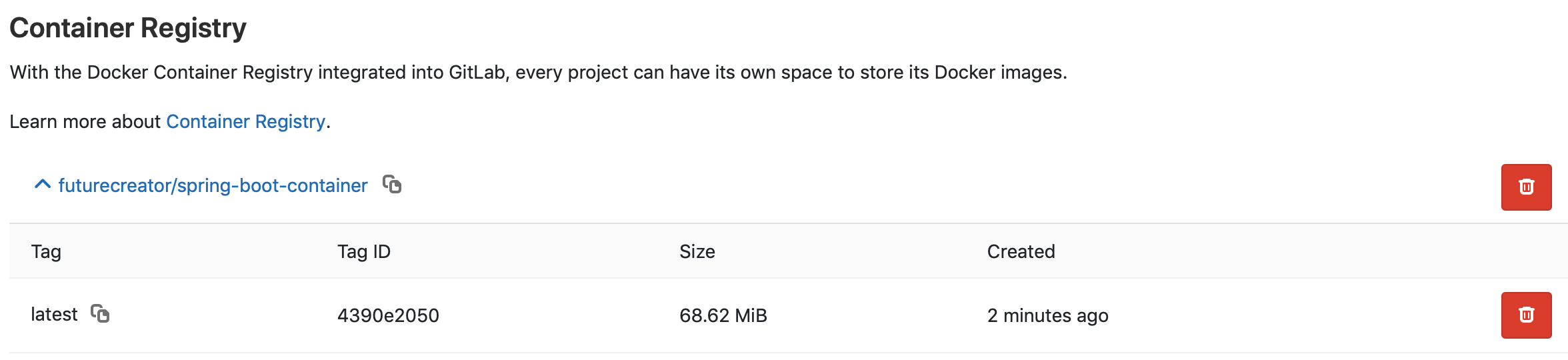Click the Size column header
1568x360 pixels.
coord(697,251)
